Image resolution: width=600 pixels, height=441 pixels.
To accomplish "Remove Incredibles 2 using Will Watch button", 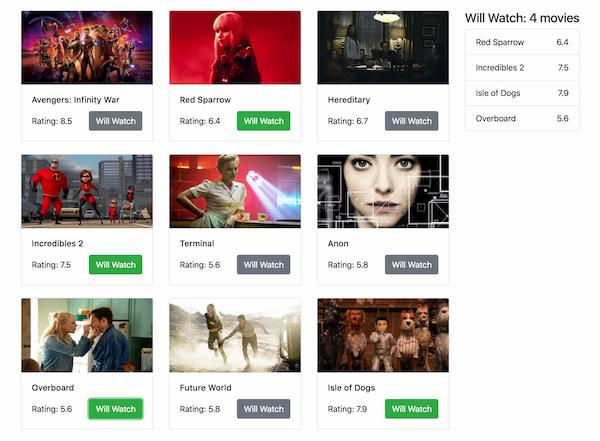I will (116, 265).
